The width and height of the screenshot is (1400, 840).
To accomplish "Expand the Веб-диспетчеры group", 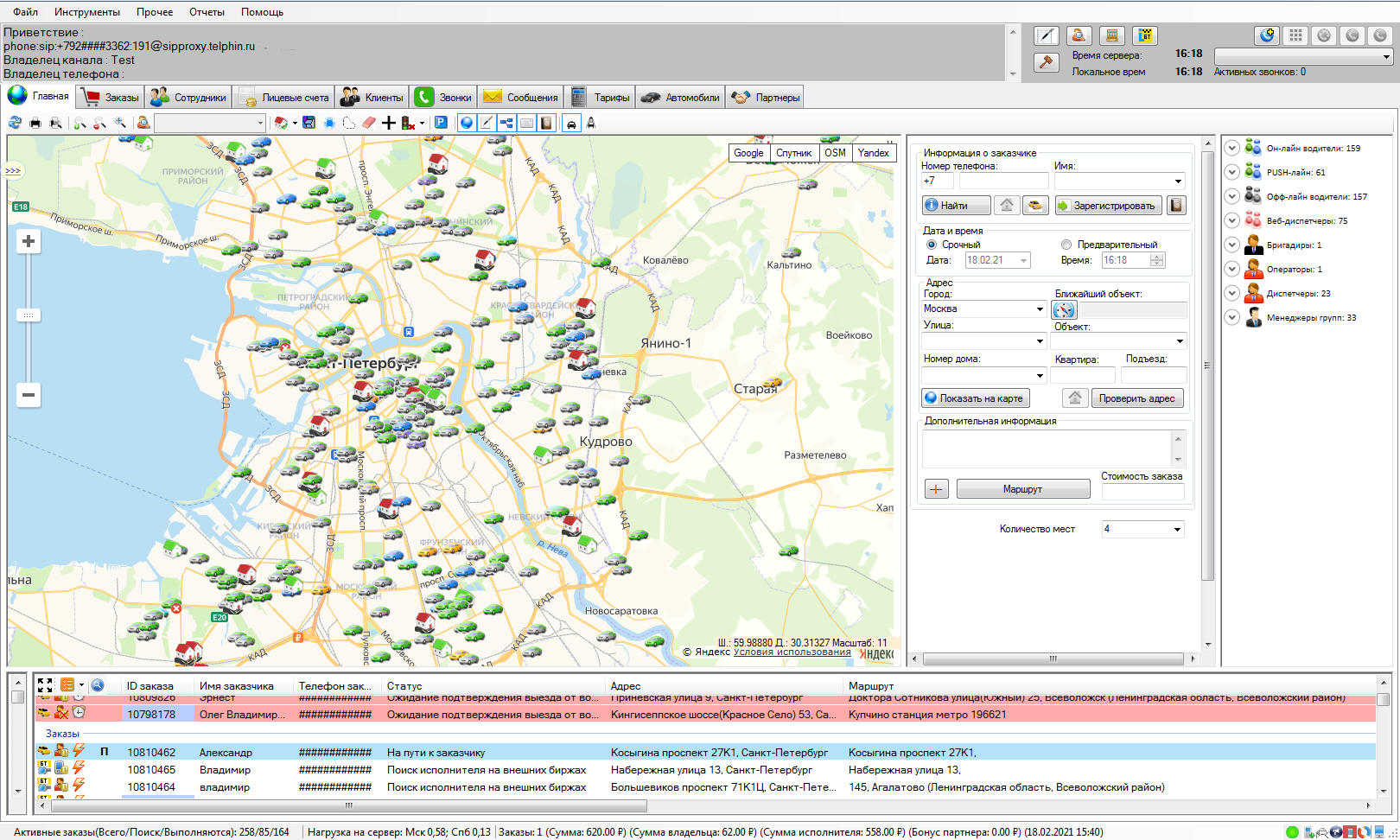I will point(1232,220).
